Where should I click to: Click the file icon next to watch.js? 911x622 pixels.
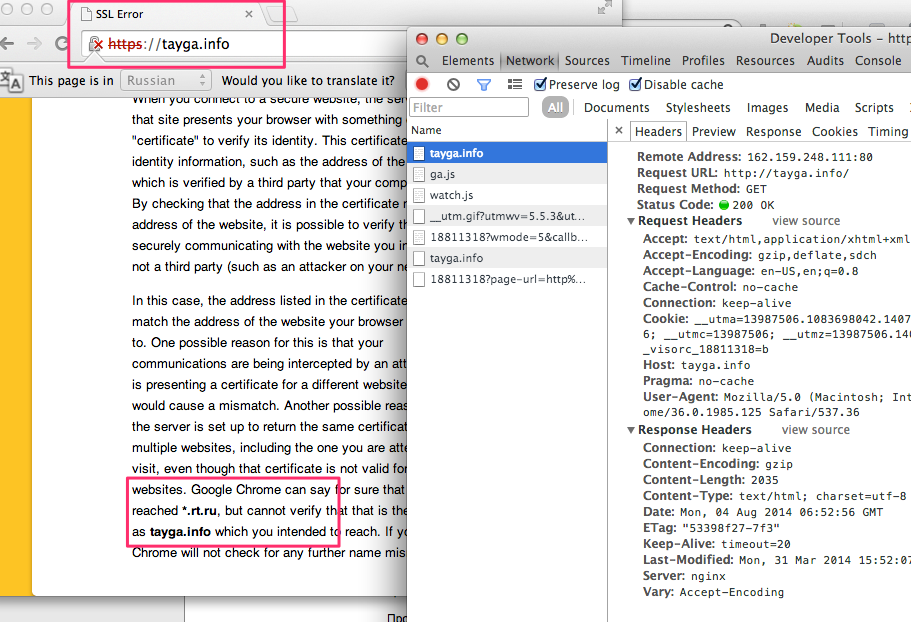point(419,195)
